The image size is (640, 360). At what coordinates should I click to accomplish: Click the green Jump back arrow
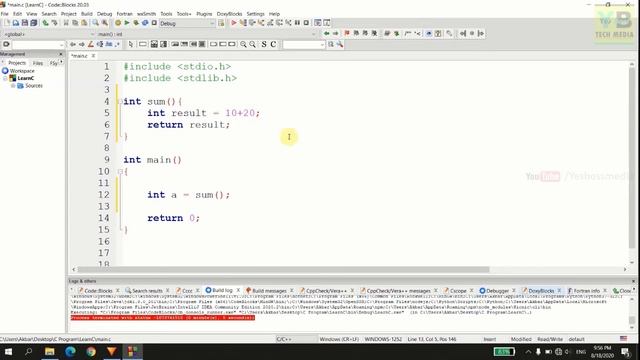[327, 33]
